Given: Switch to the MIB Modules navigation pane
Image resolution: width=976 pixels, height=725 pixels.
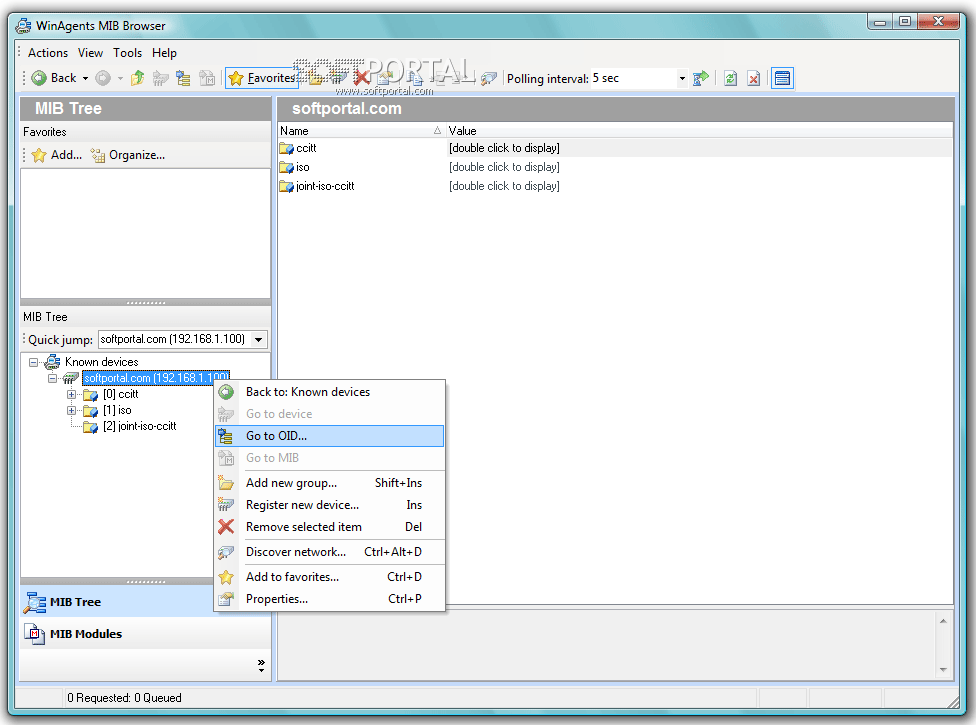Looking at the screenshot, I should [146, 634].
